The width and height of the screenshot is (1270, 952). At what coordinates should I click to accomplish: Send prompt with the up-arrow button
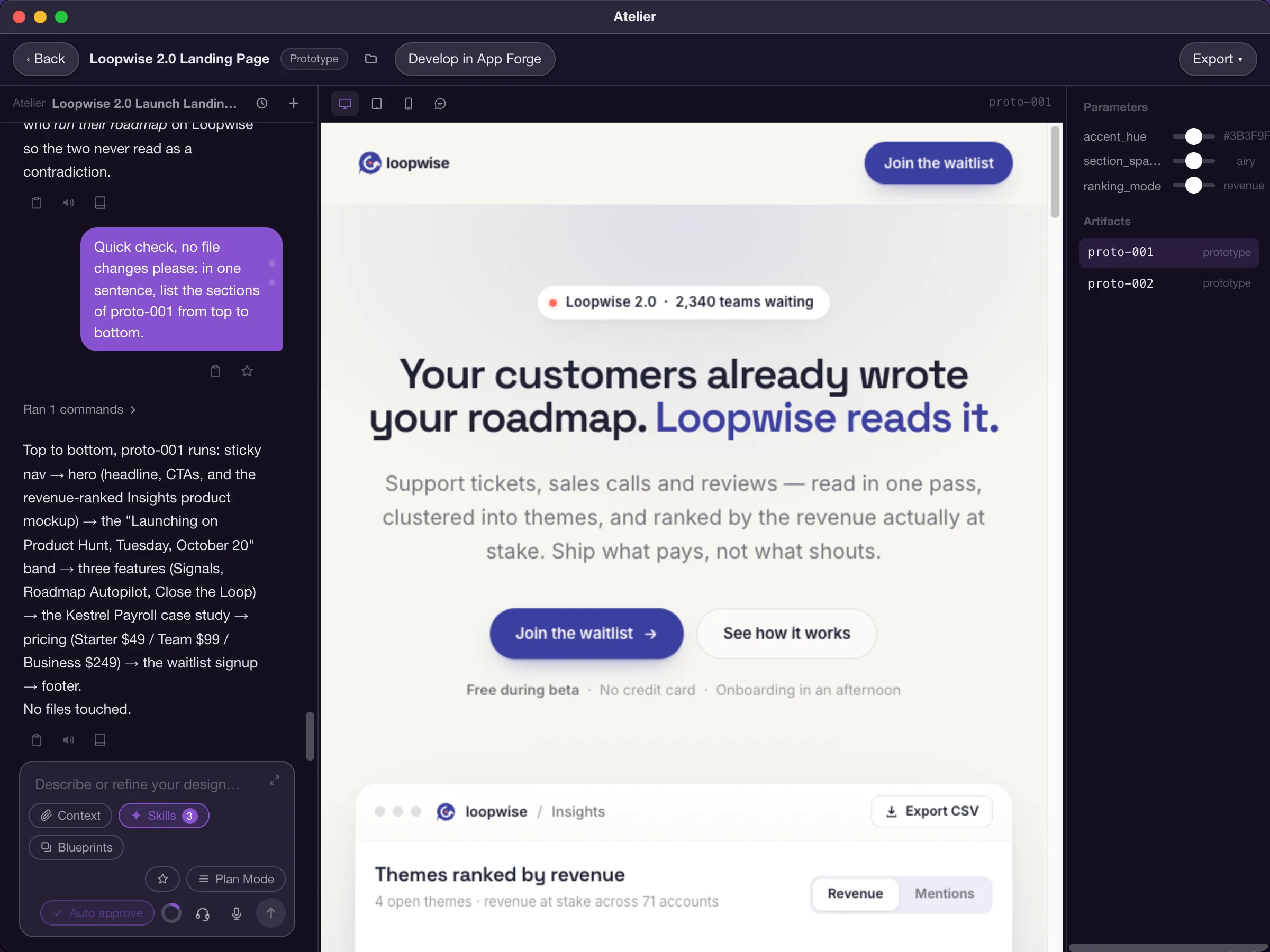point(270,912)
